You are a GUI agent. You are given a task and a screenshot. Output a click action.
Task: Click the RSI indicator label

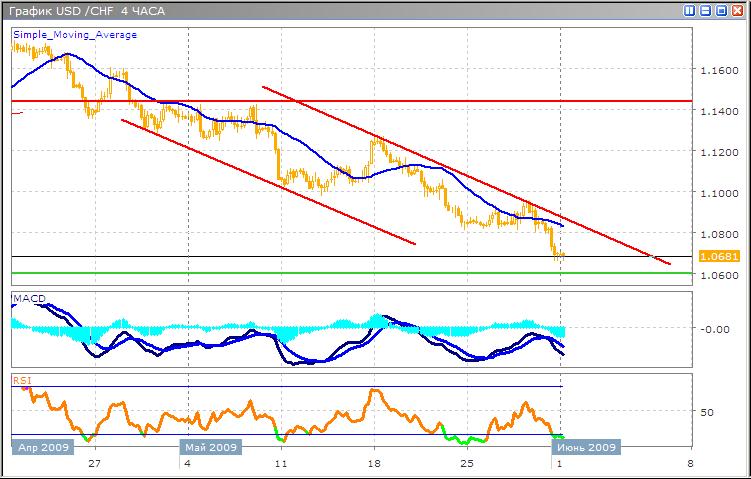click(21, 380)
